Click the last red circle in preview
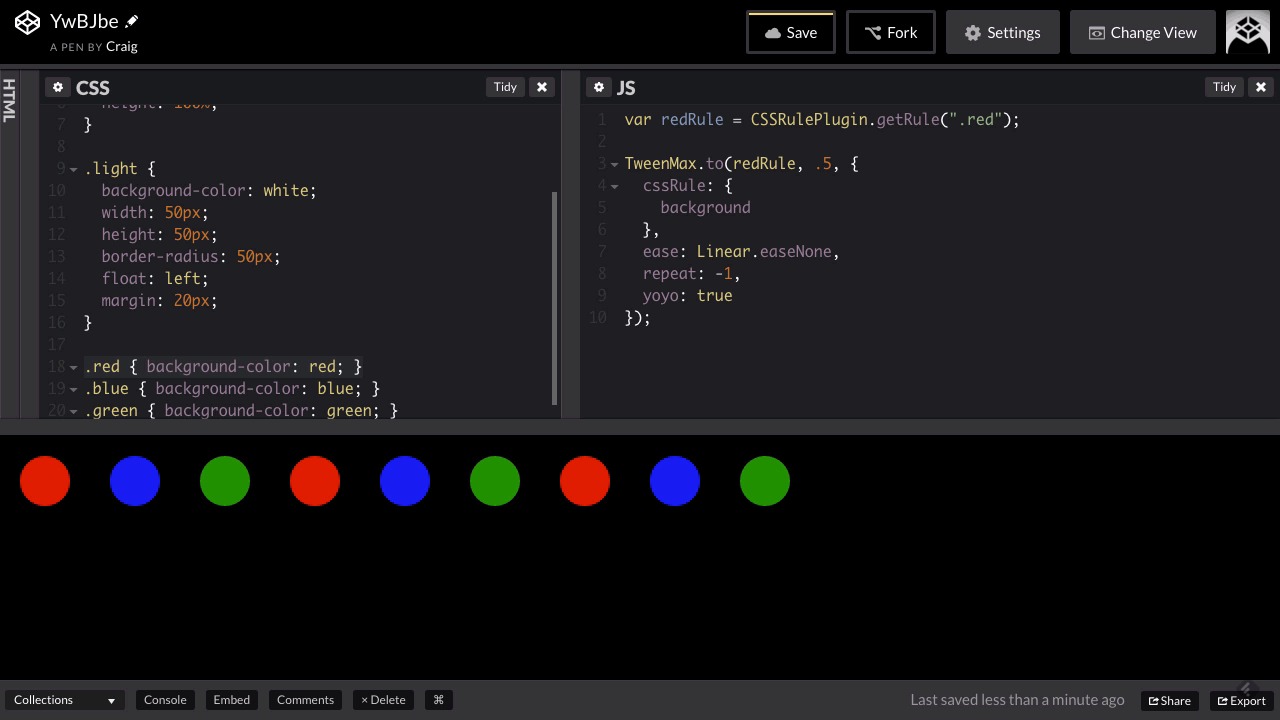Viewport: 1280px width, 720px height. (585, 481)
